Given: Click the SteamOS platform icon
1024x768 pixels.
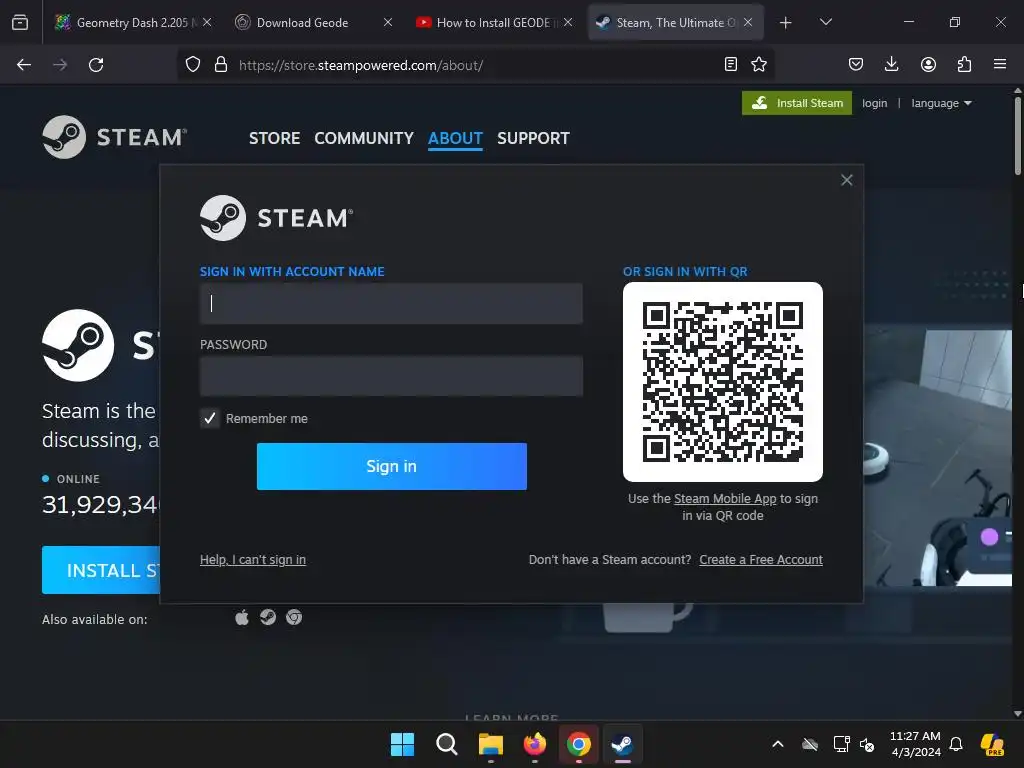Looking at the screenshot, I should point(268,617).
